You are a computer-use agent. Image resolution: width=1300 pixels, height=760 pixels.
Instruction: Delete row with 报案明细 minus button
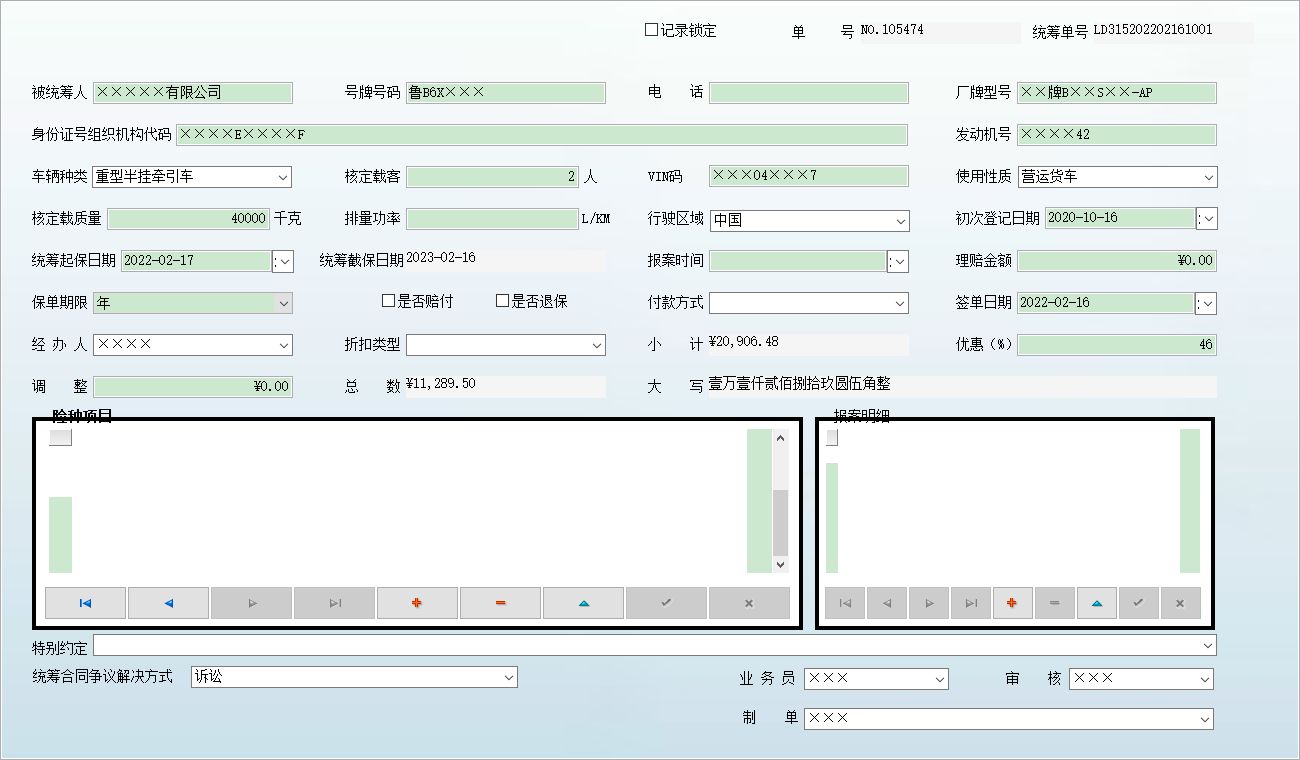tap(1054, 603)
